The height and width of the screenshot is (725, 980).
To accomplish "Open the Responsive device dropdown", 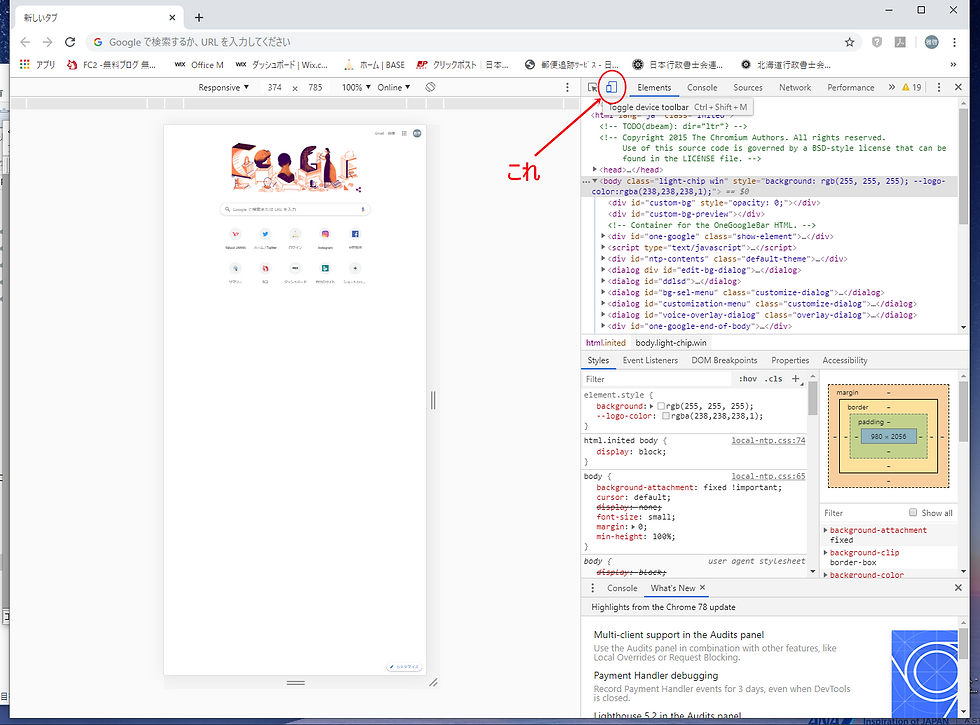I will coord(223,88).
